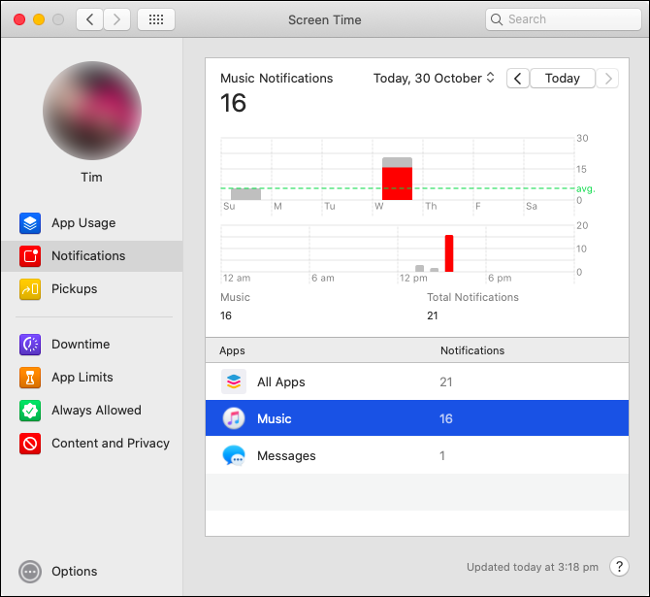Image resolution: width=650 pixels, height=597 pixels.
Task: Minimize the Screen Time window
Action: click(39, 19)
